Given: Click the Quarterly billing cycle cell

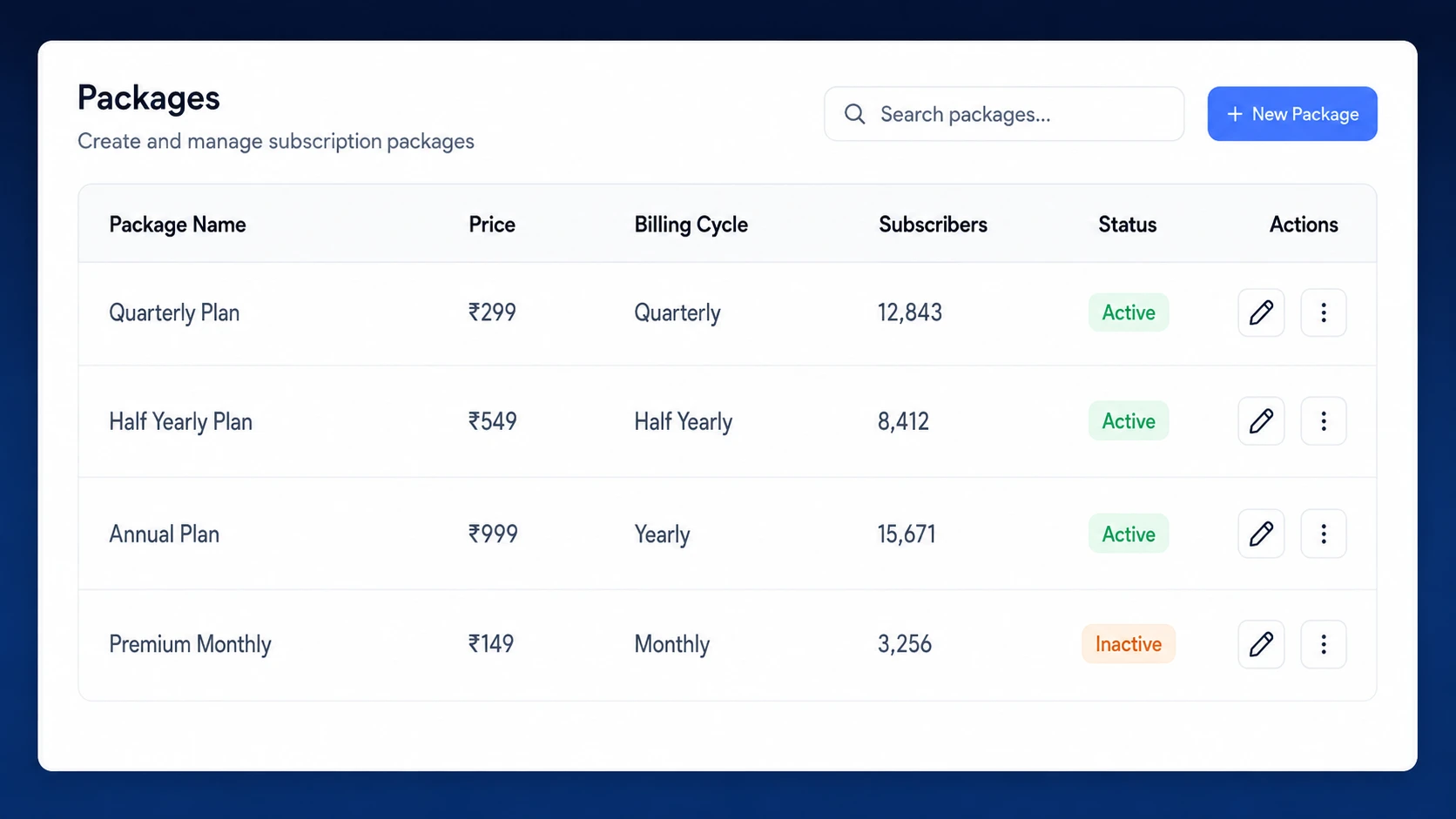Looking at the screenshot, I should tap(677, 313).
